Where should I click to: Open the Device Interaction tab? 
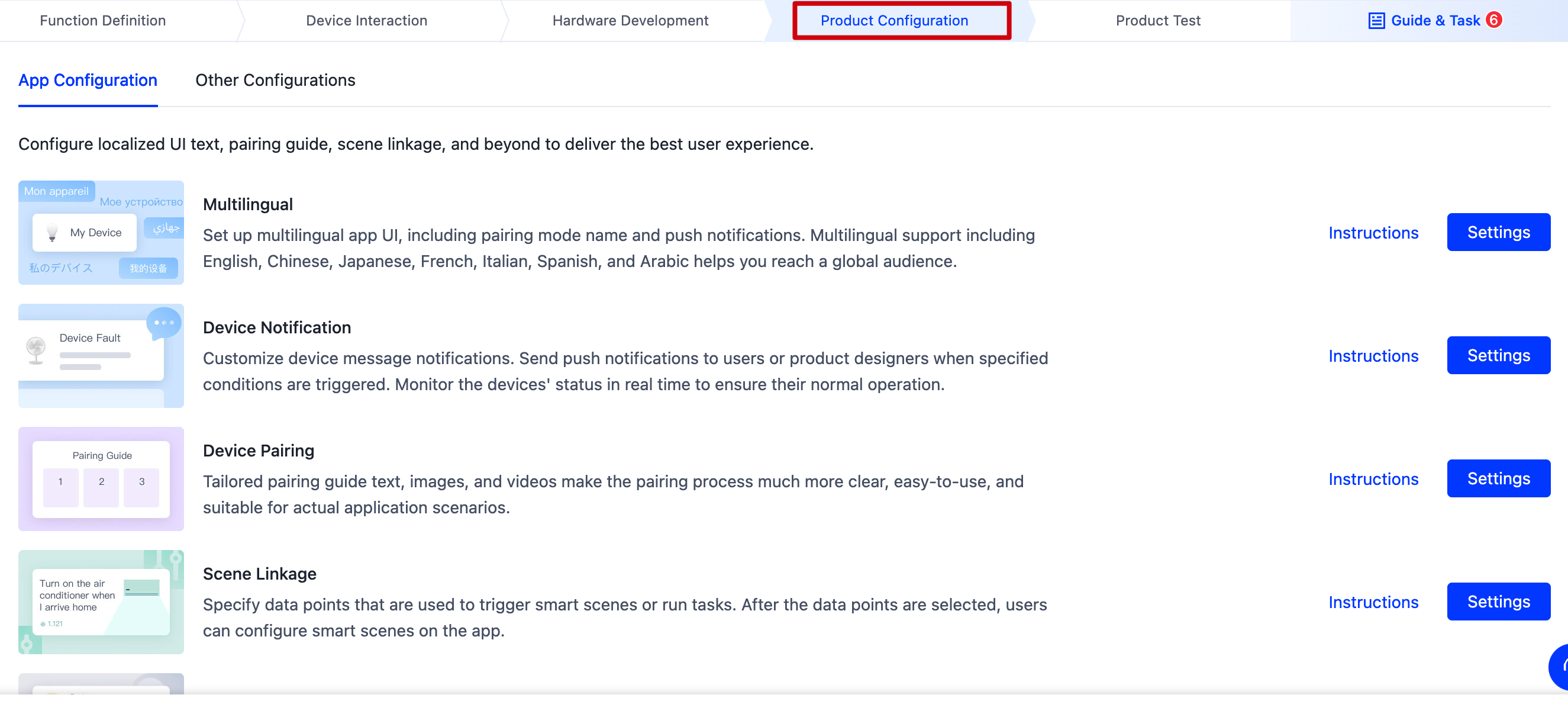click(x=366, y=20)
